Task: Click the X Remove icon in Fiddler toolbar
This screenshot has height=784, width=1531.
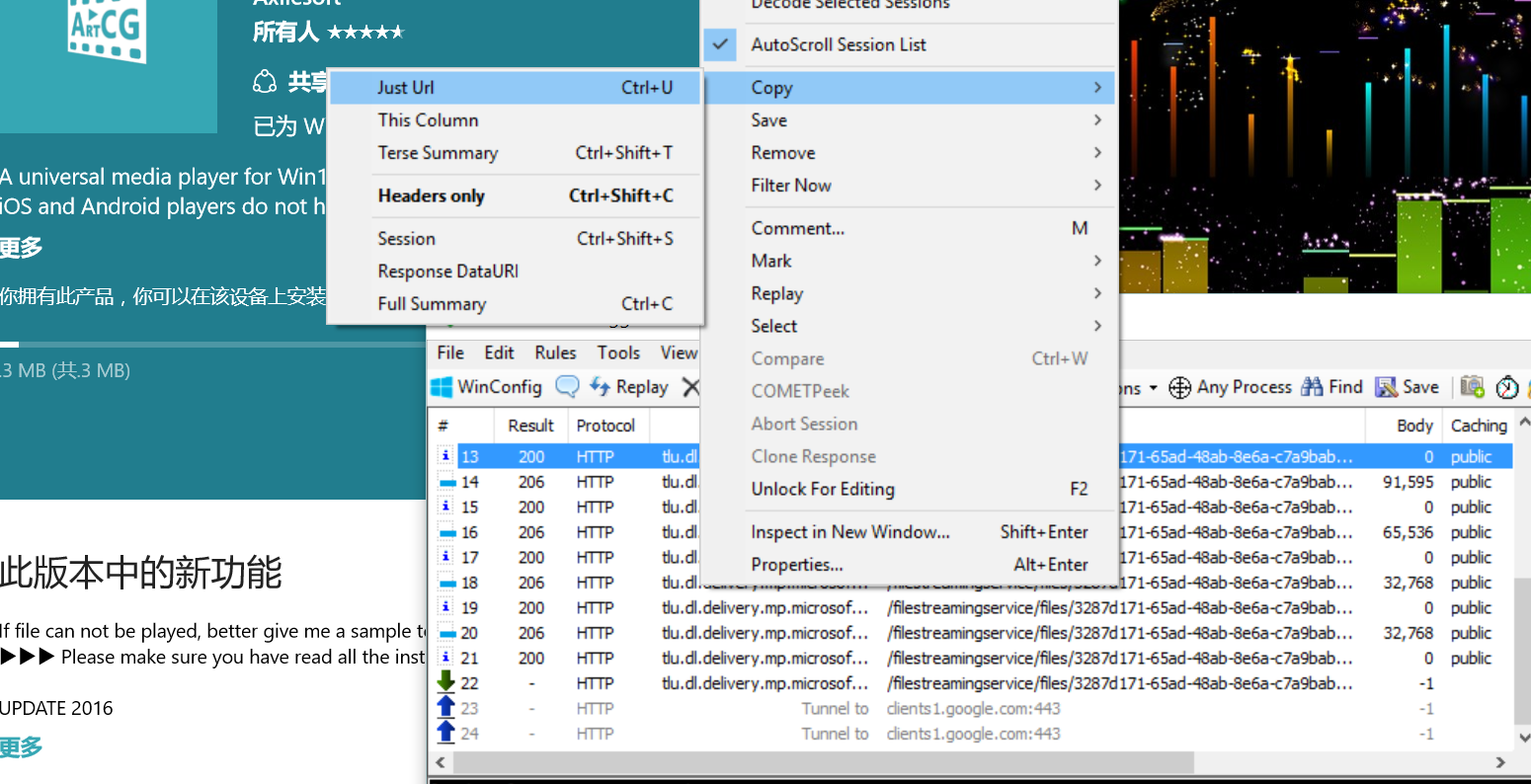Action: 690,387
